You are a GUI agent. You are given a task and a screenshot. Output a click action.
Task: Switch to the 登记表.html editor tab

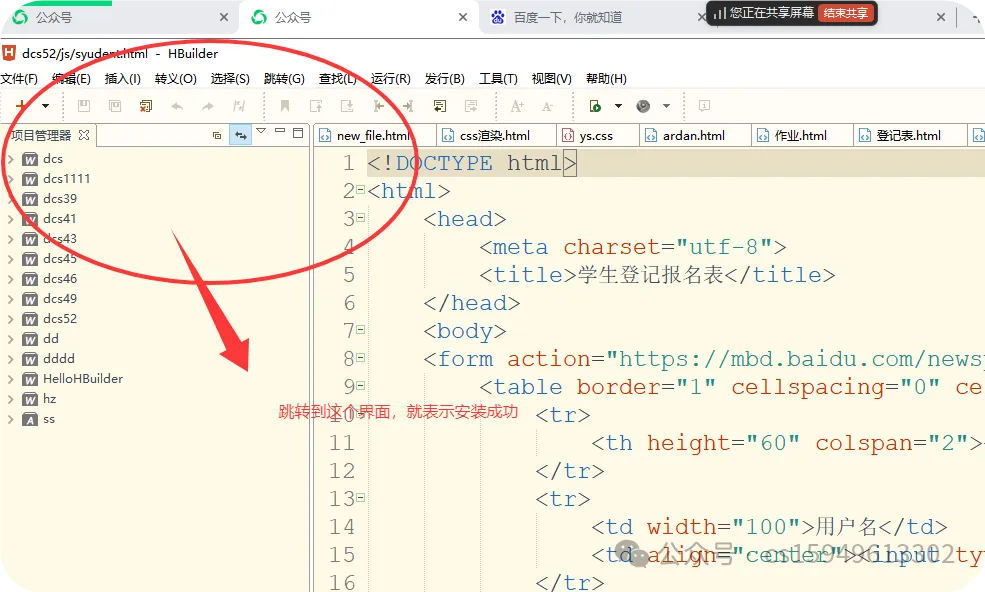908,135
